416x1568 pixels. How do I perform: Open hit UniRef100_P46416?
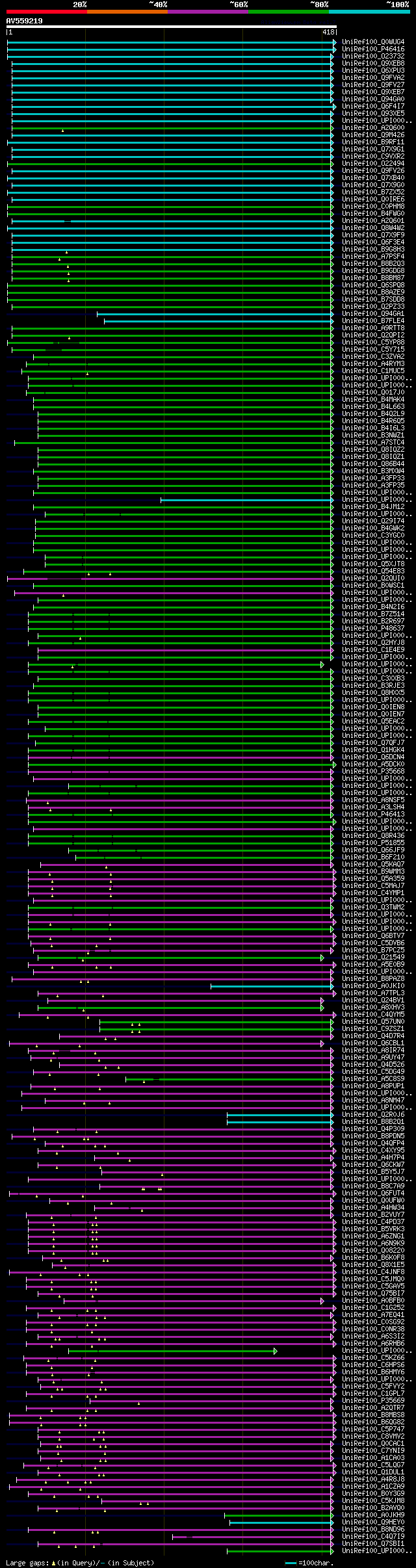pyautogui.click(x=373, y=49)
